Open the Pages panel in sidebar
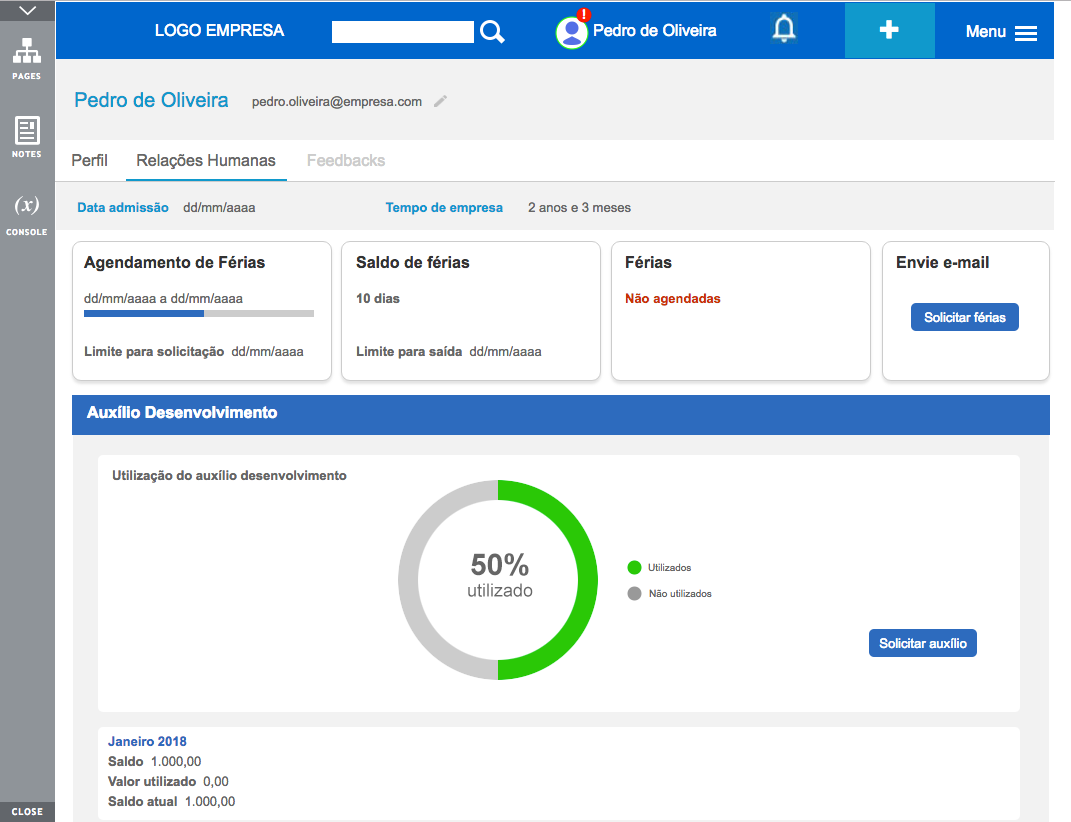This screenshot has height=822, width=1071. (27, 57)
